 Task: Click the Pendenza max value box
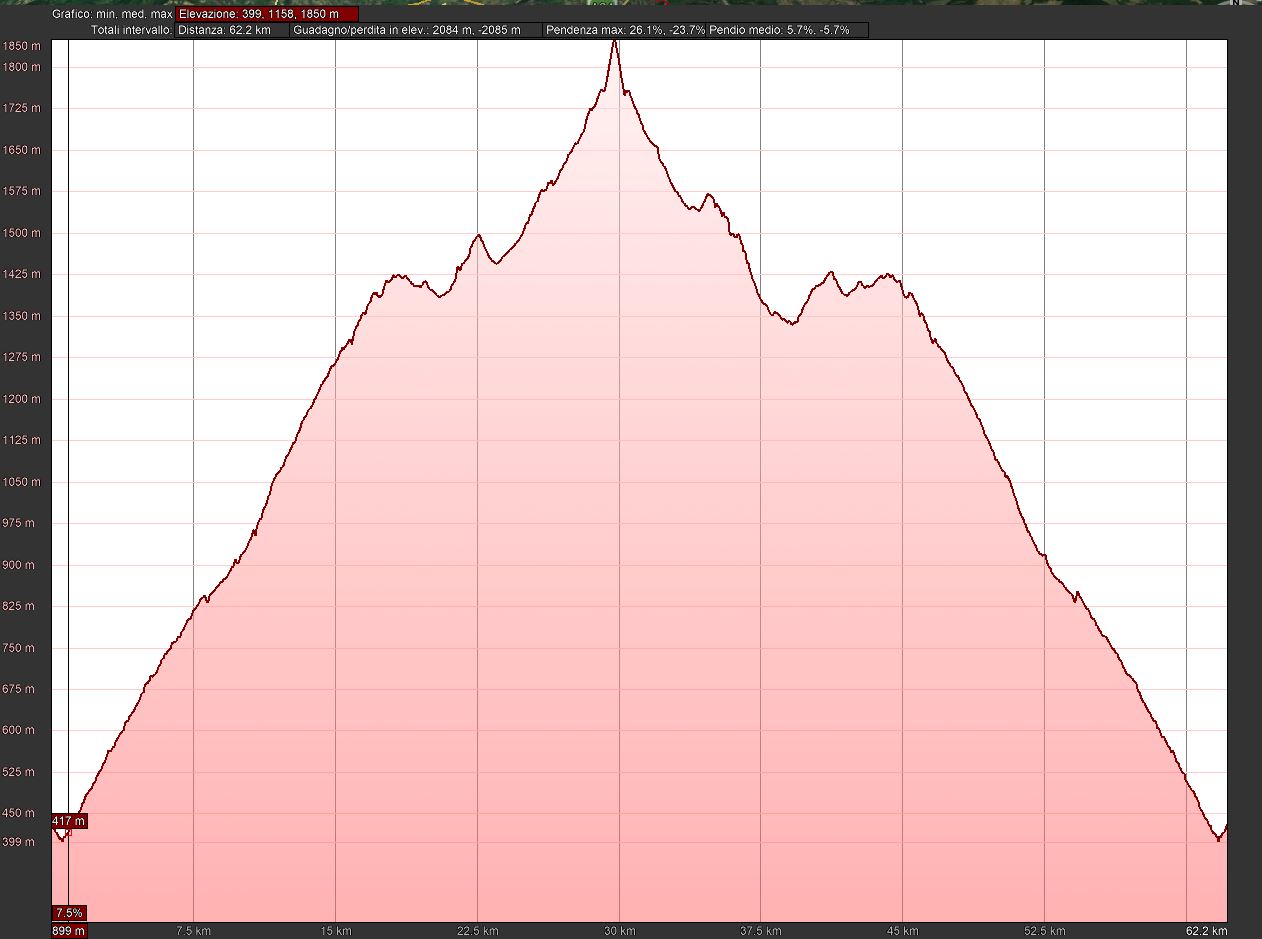pos(623,30)
